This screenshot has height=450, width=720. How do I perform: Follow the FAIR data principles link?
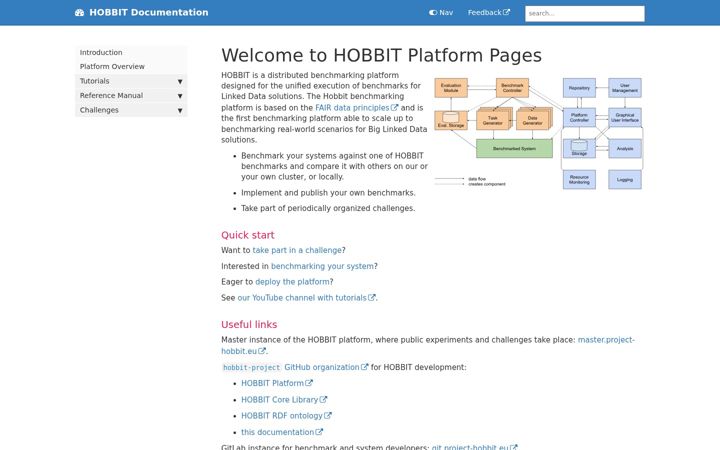(356, 107)
